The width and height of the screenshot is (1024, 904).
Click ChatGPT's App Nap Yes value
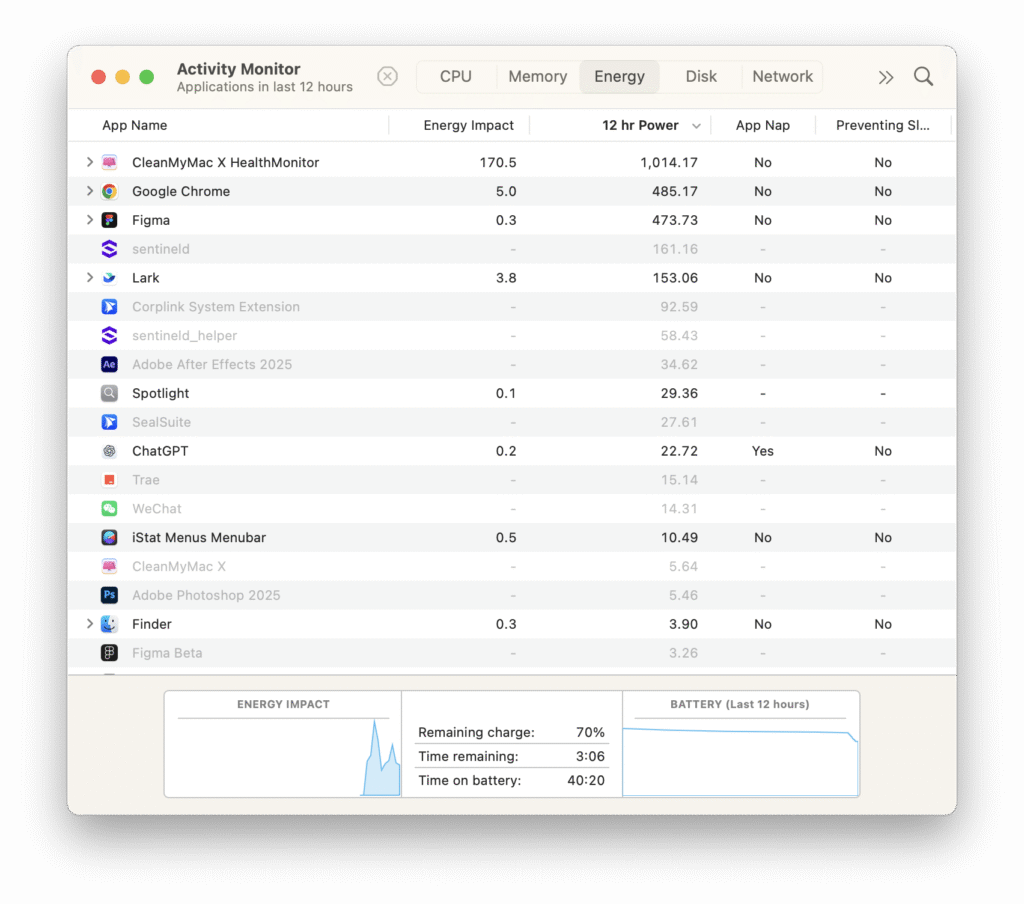coord(763,451)
